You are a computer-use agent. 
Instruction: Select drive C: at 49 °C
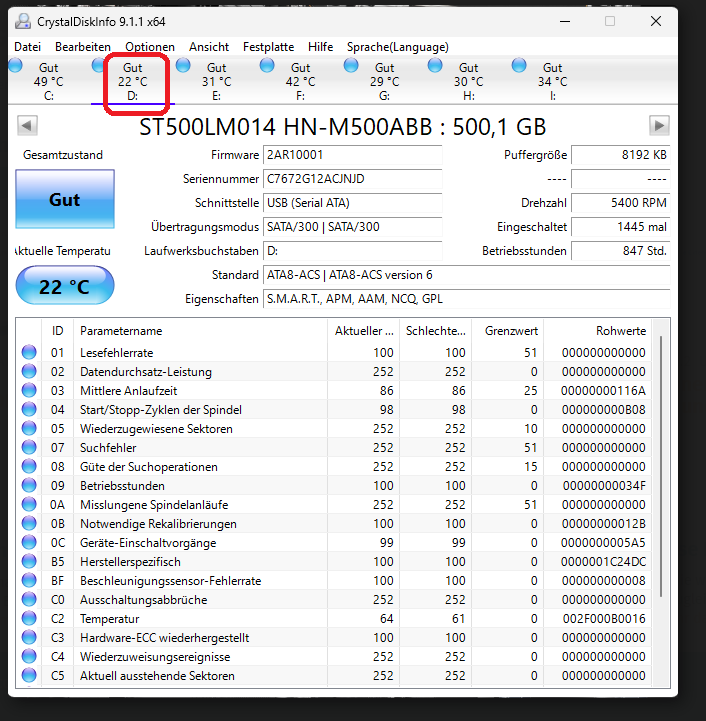pos(48,81)
